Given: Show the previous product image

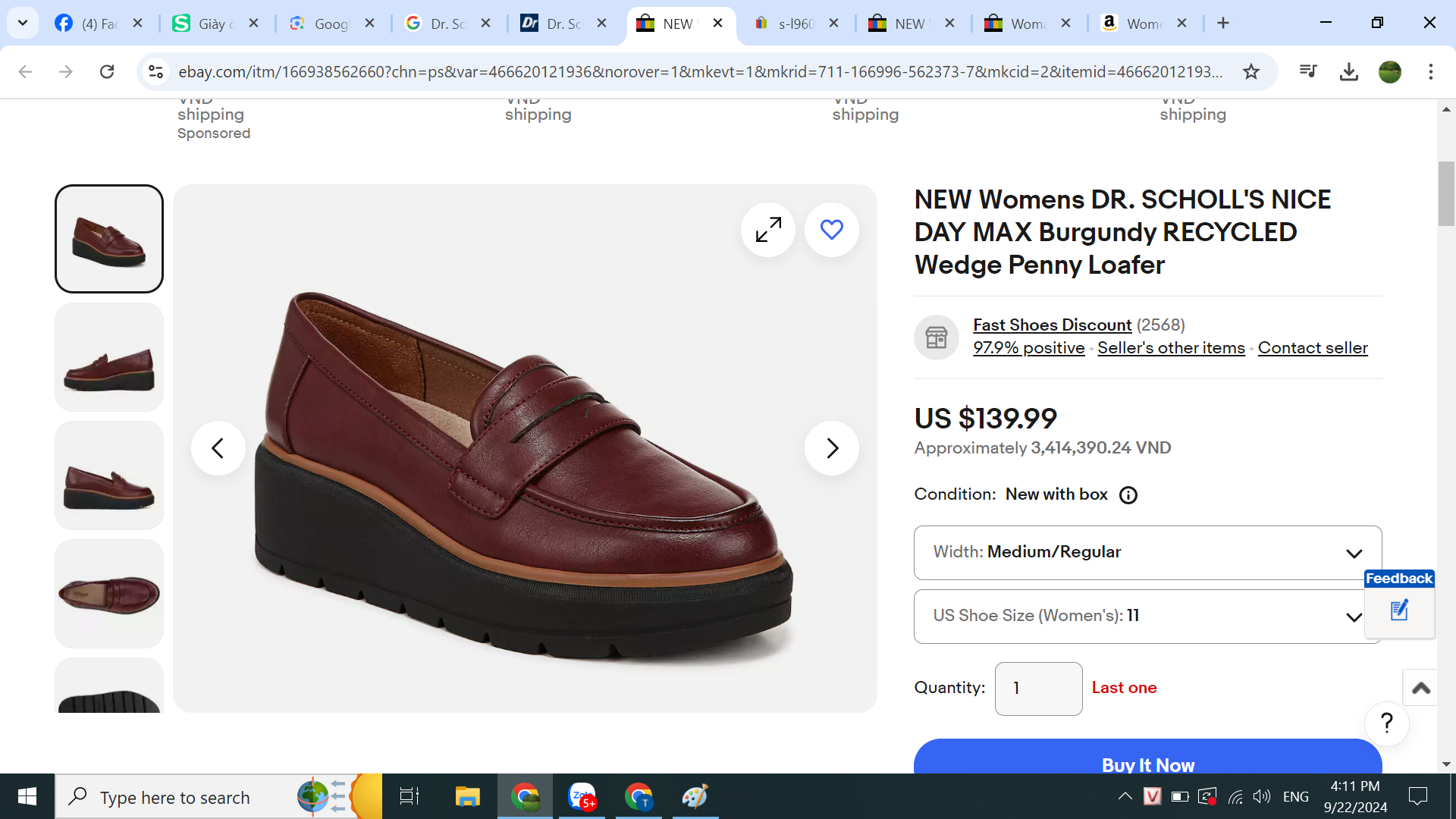Looking at the screenshot, I should point(218,448).
